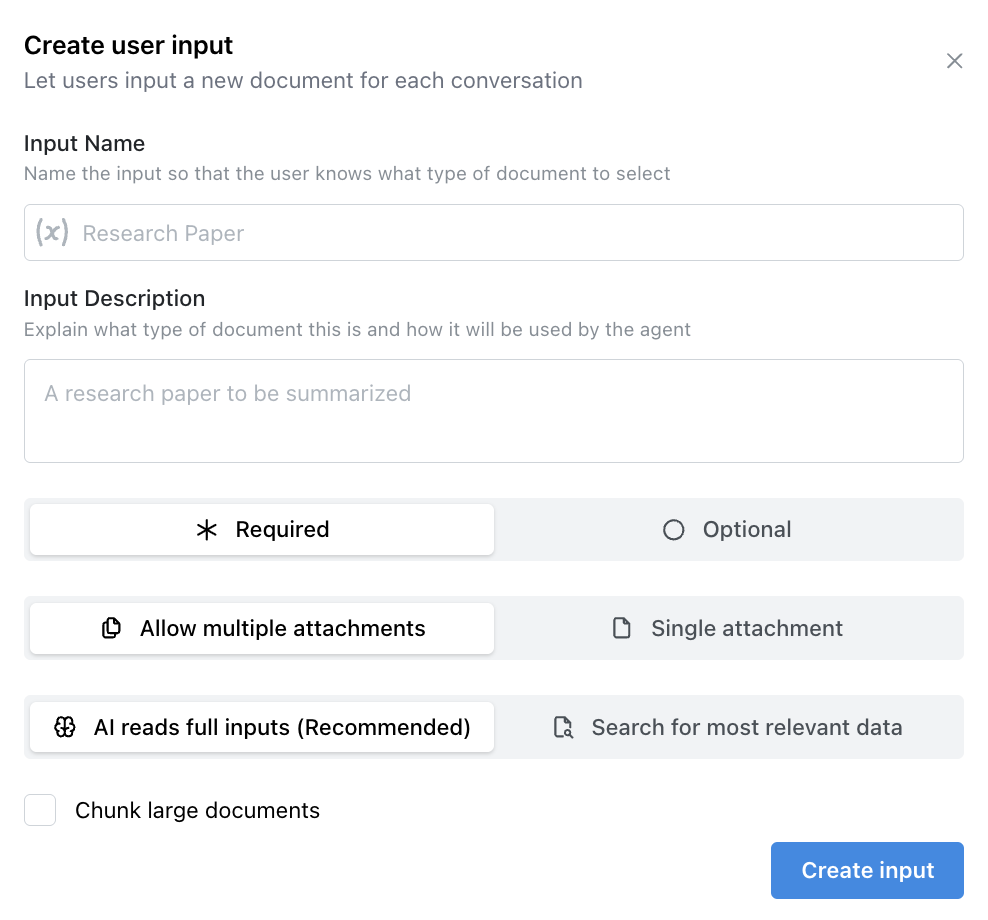Image resolution: width=988 pixels, height=920 pixels.
Task: Click the stacked pages icon for multiple attachments
Action: [110, 628]
